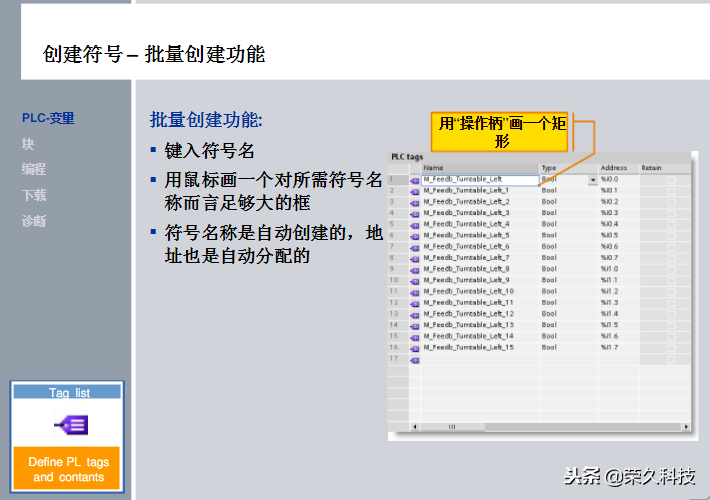
Task: Click the tag icon beside M_Feedb_Turntable_Left_3
Action: tap(415, 214)
